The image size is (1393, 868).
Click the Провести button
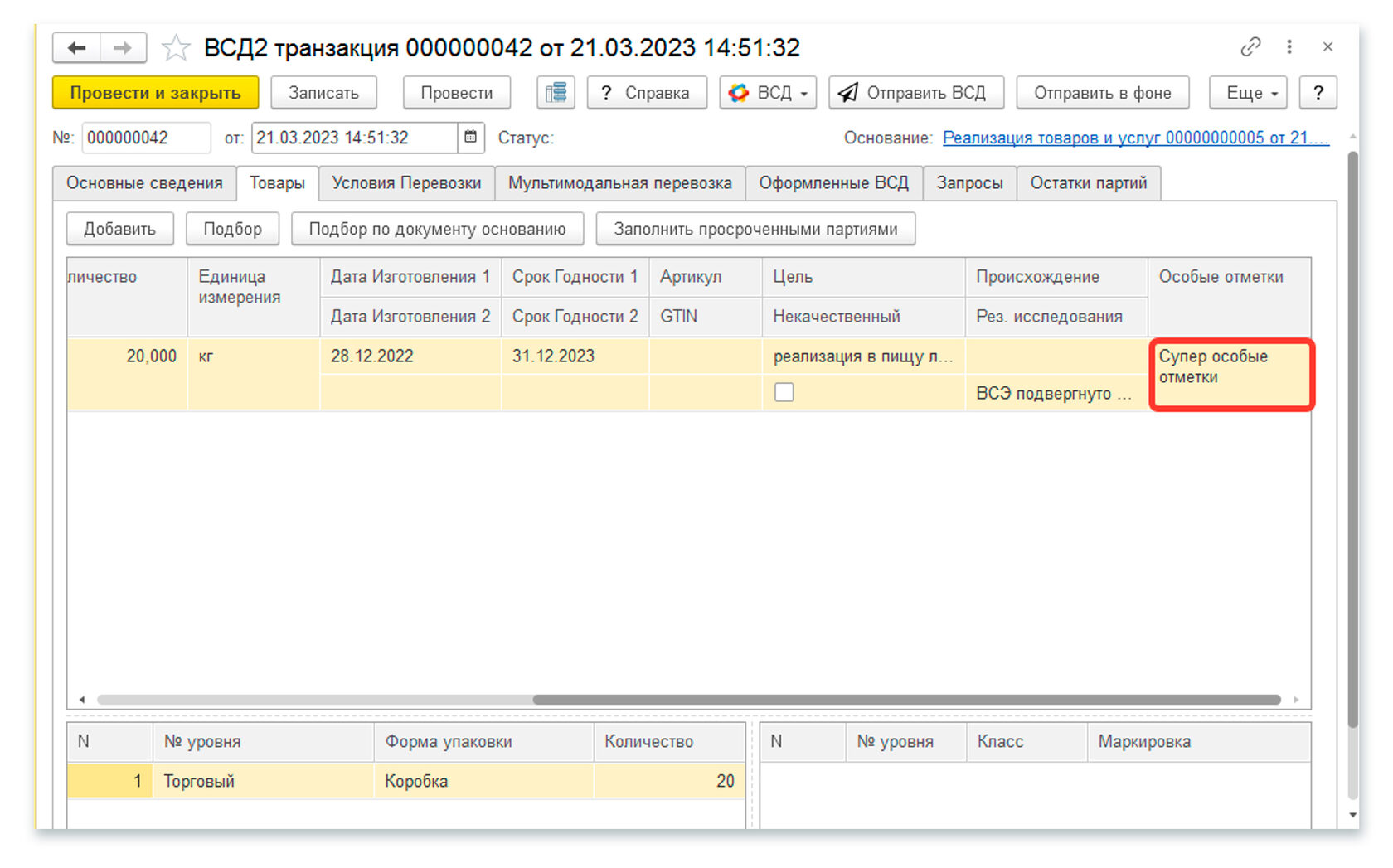pos(456,93)
